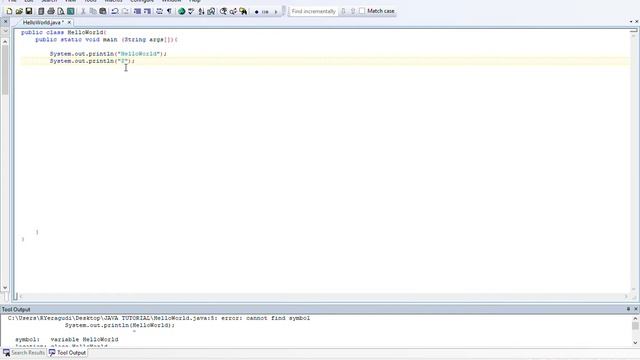Open Print Preview from the toolbar
The height and width of the screenshot is (360, 640).
coord(60,11)
